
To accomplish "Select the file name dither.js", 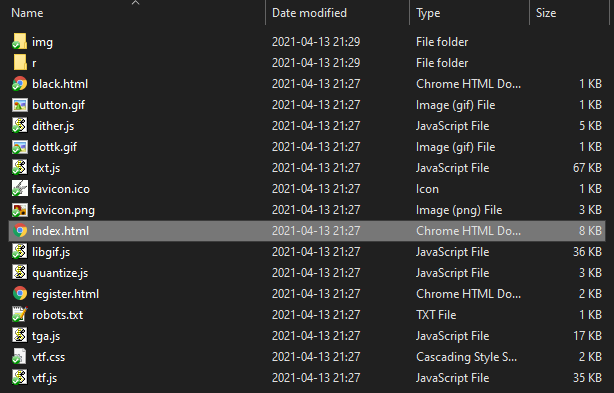I will pos(53,126).
